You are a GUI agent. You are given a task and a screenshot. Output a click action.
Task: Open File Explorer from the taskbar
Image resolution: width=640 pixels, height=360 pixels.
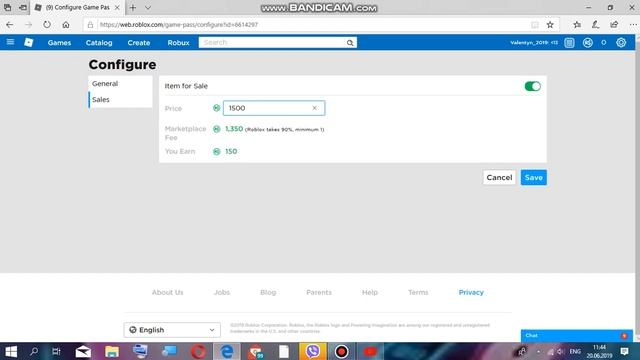point(111,351)
